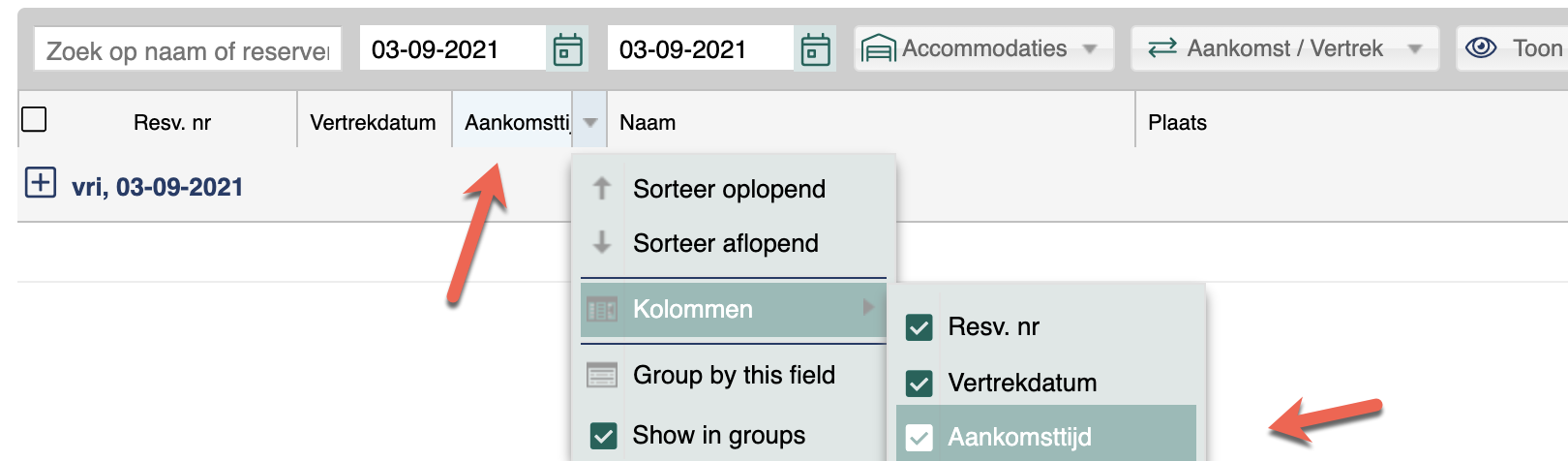The height and width of the screenshot is (461, 1568).
Task: Open the Aankomst / Vertrek dropdown
Action: 1285,48
